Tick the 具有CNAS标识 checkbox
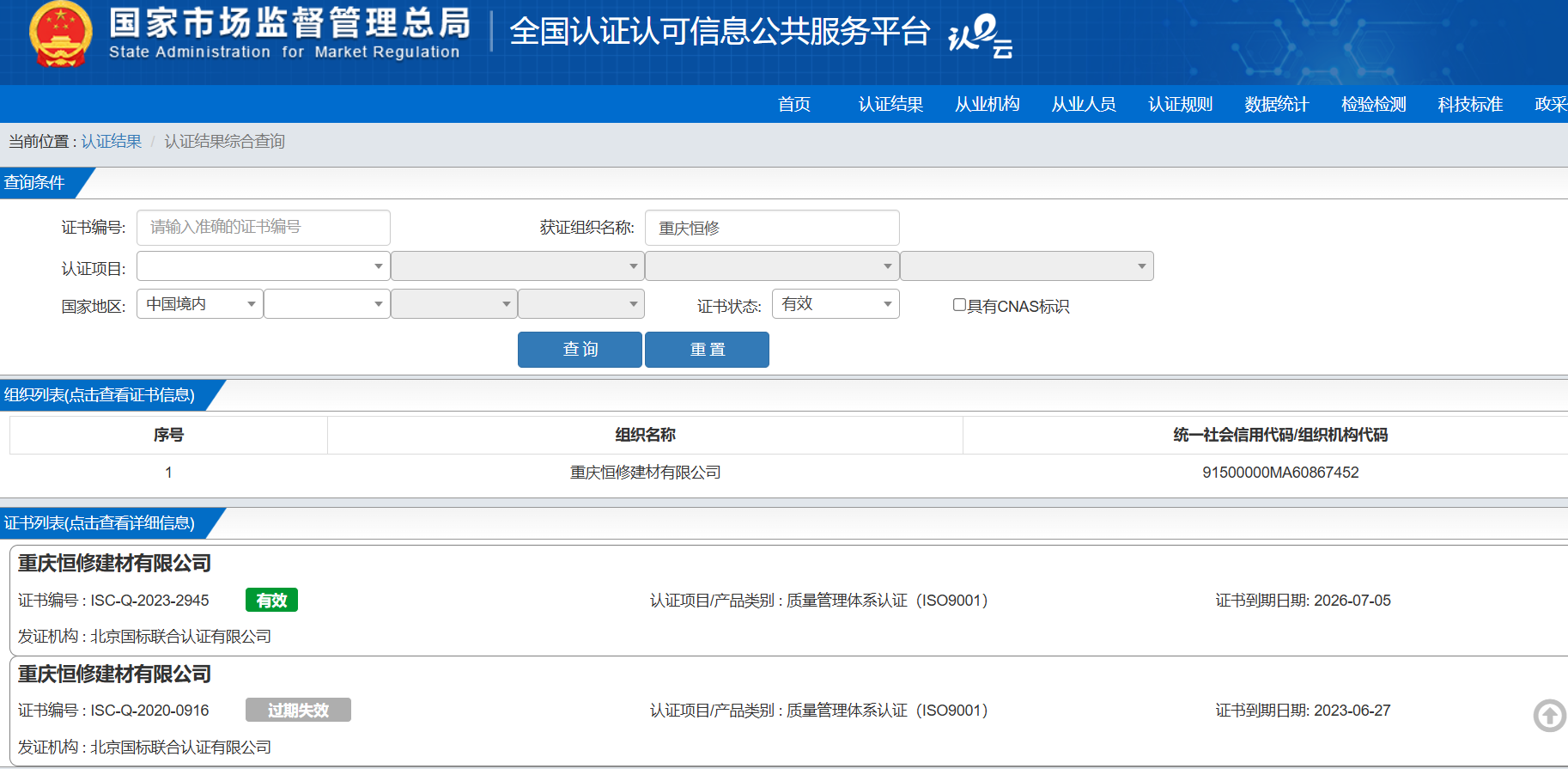 click(959, 305)
